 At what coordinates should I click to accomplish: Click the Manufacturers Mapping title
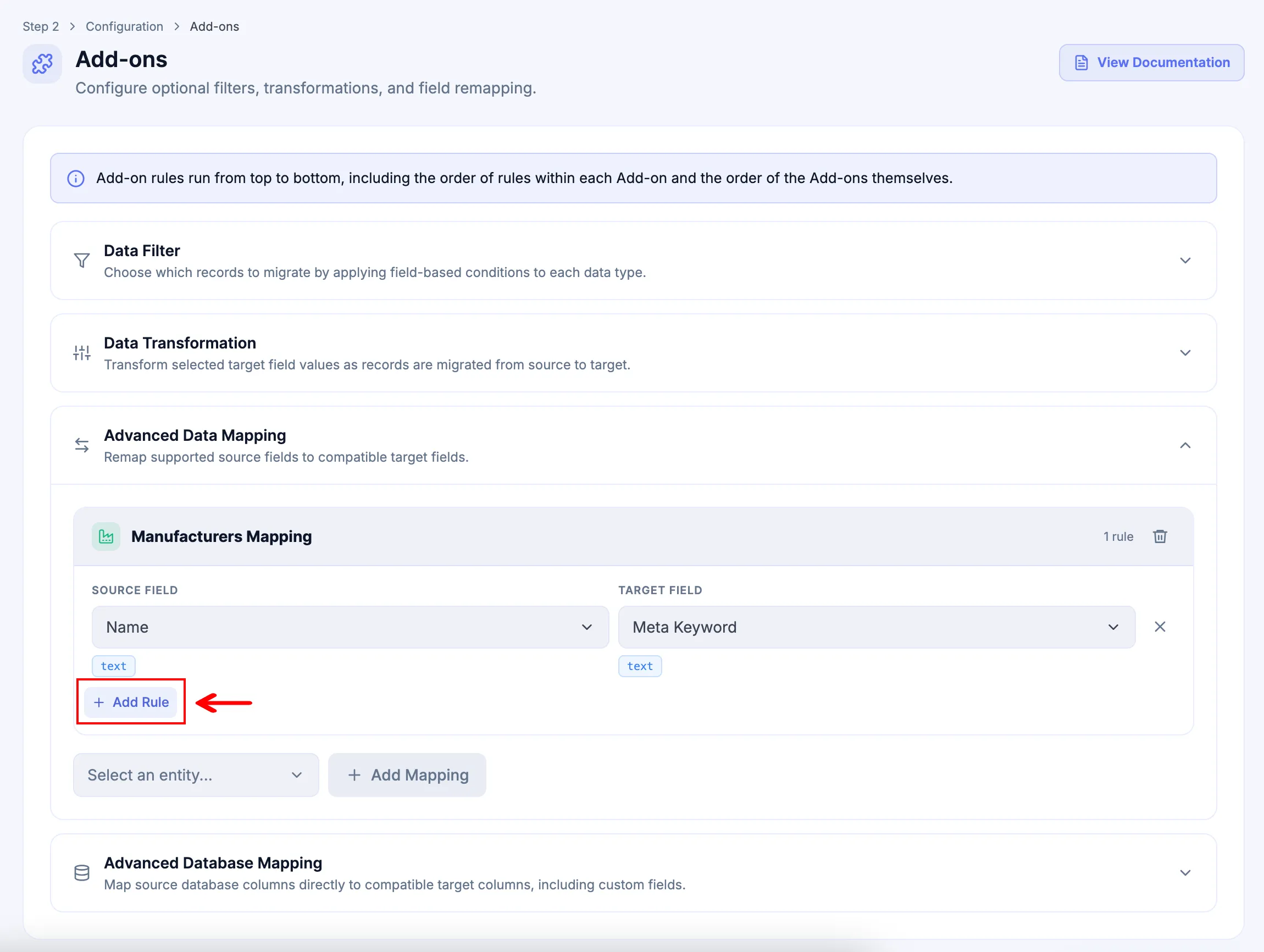pyautogui.click(x=221, y=536)
